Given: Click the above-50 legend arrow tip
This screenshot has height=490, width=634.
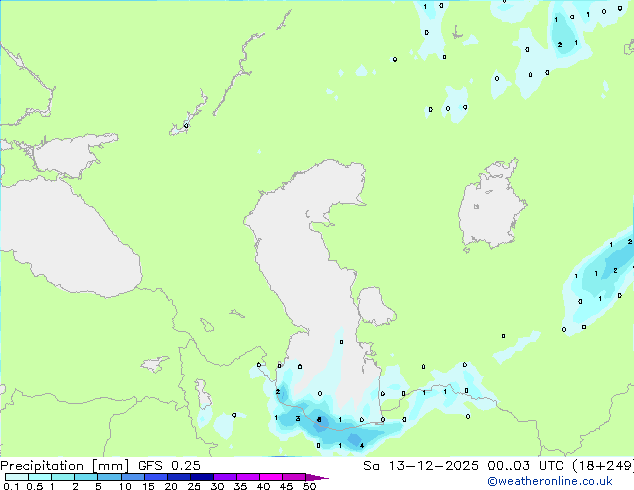Looking at the screenshot, I should point(317,477).
